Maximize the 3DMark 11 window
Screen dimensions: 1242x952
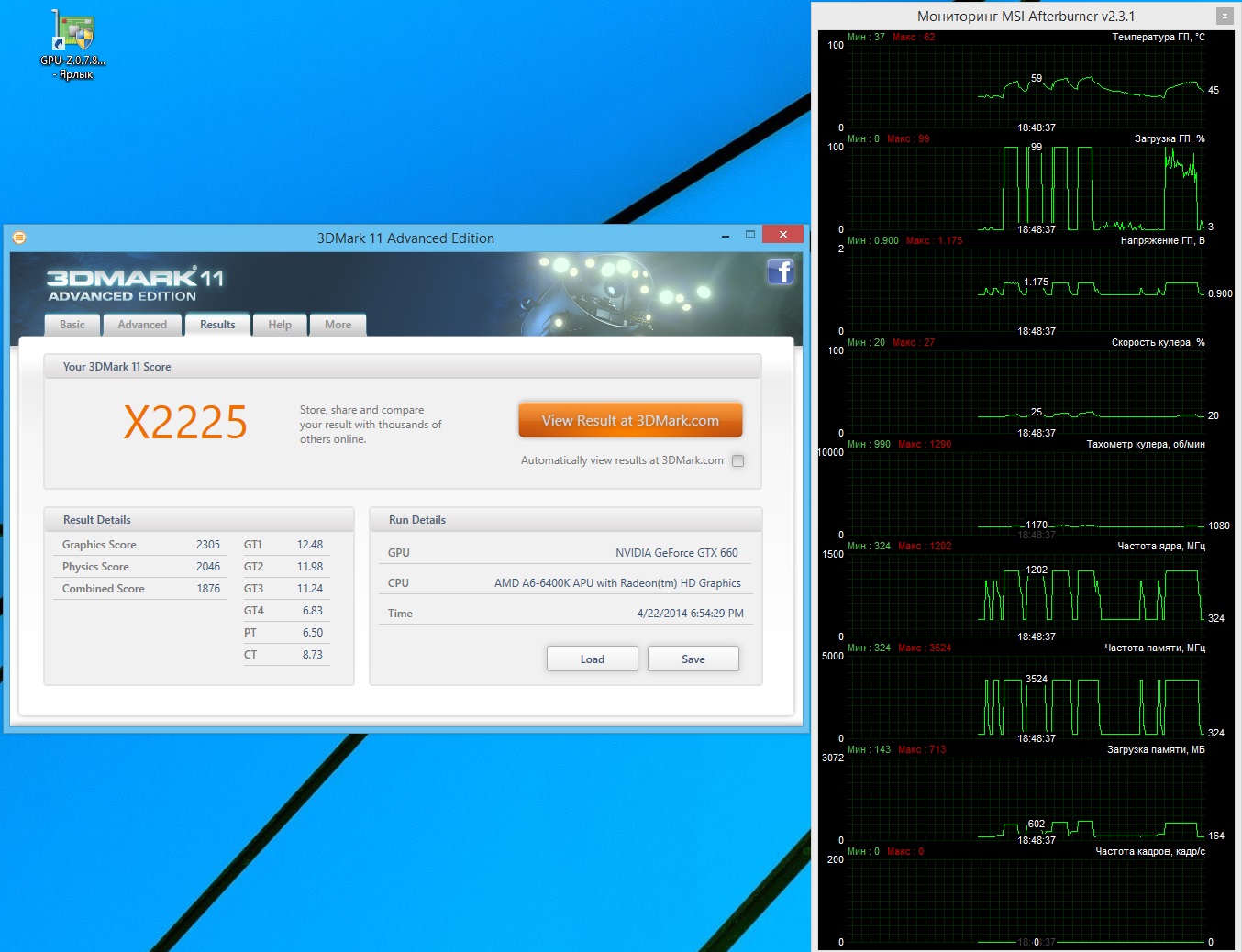tap(750, 235)
